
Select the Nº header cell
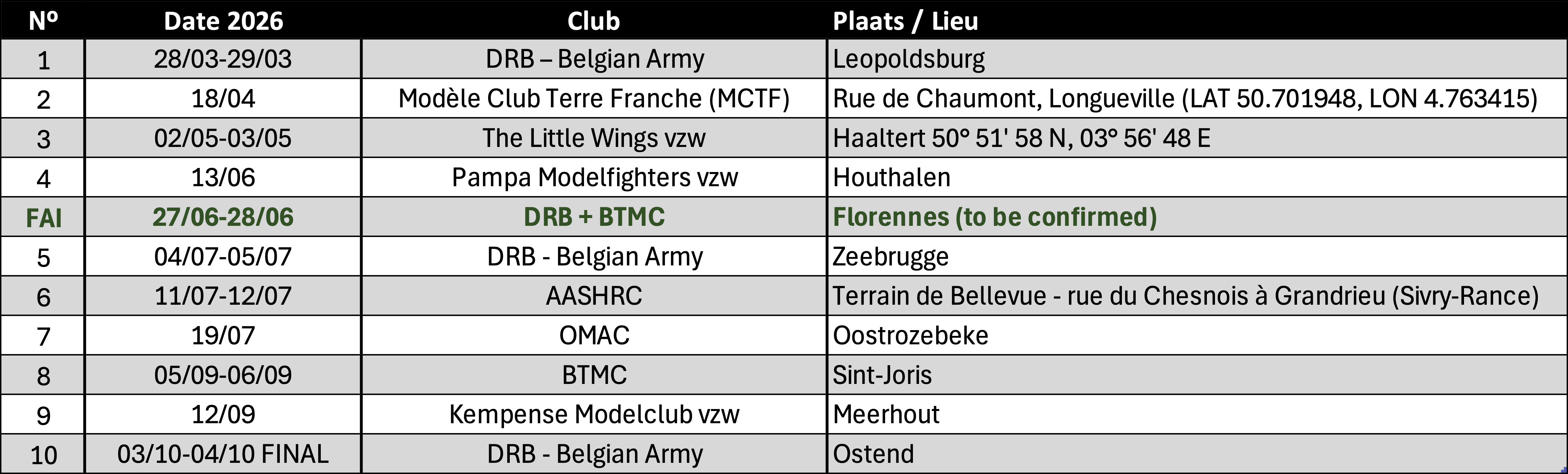click(43, 21)
